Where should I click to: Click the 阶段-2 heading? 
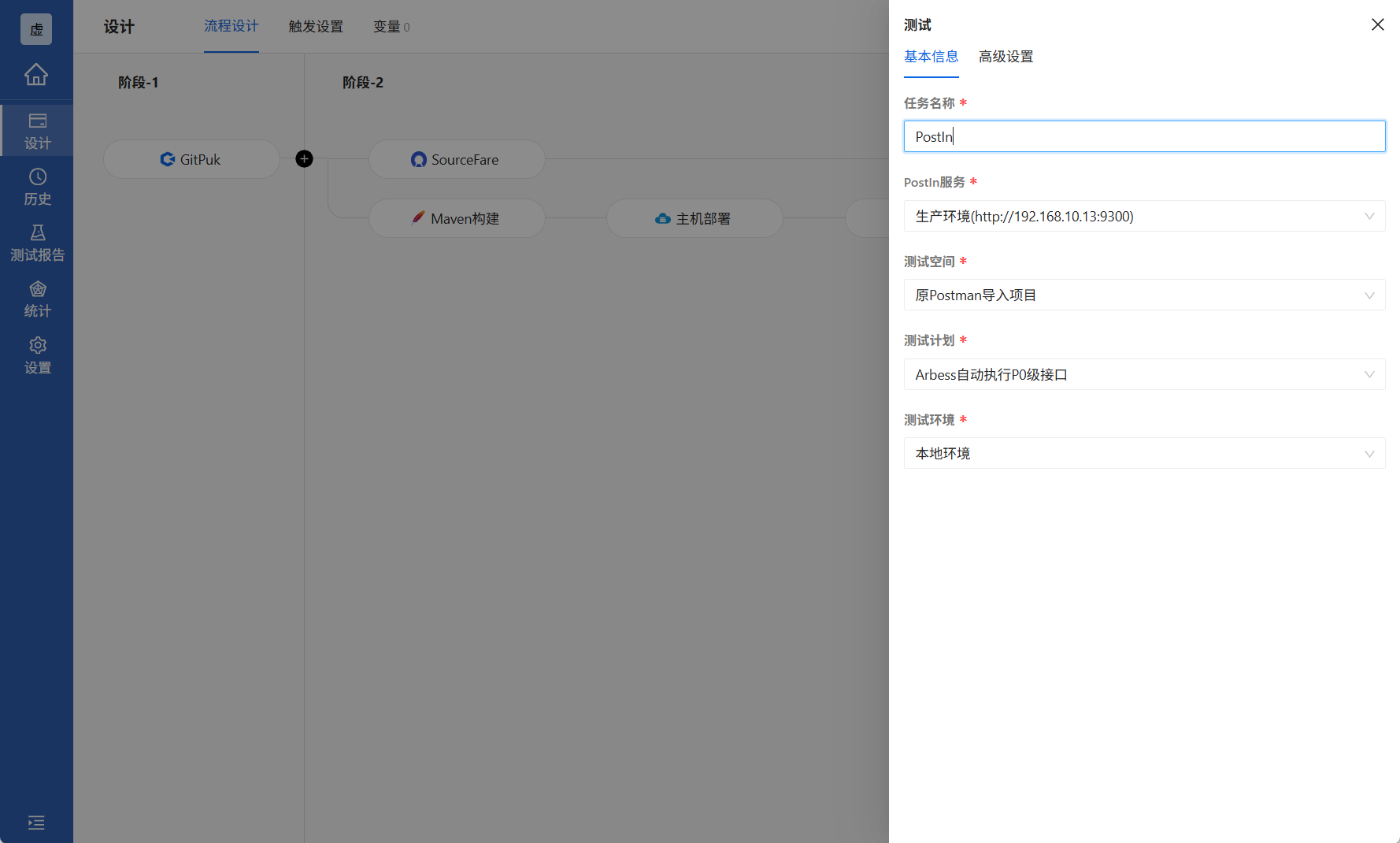point(363,83)
